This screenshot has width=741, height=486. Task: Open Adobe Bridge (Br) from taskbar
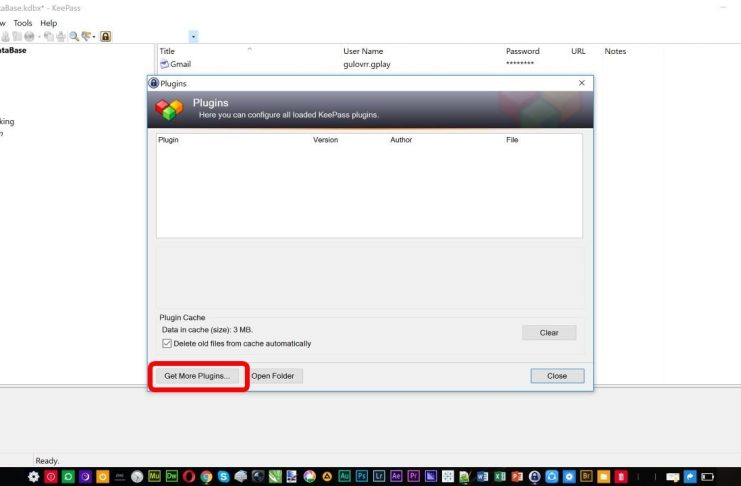[x=586, y=476]
